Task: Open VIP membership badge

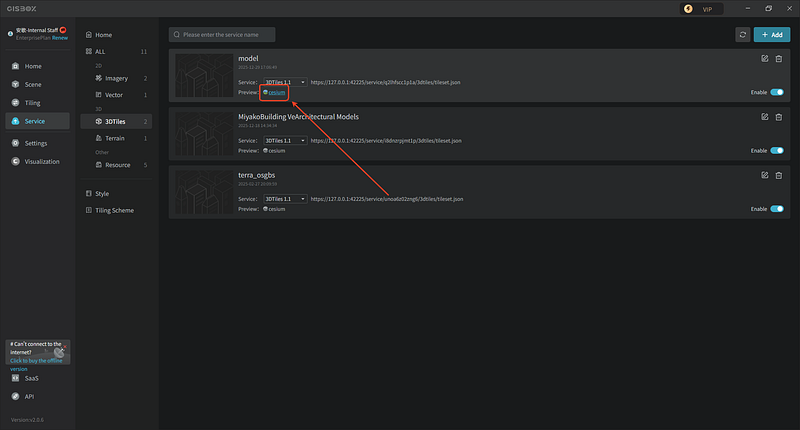Action: click(x=701, y=9)
